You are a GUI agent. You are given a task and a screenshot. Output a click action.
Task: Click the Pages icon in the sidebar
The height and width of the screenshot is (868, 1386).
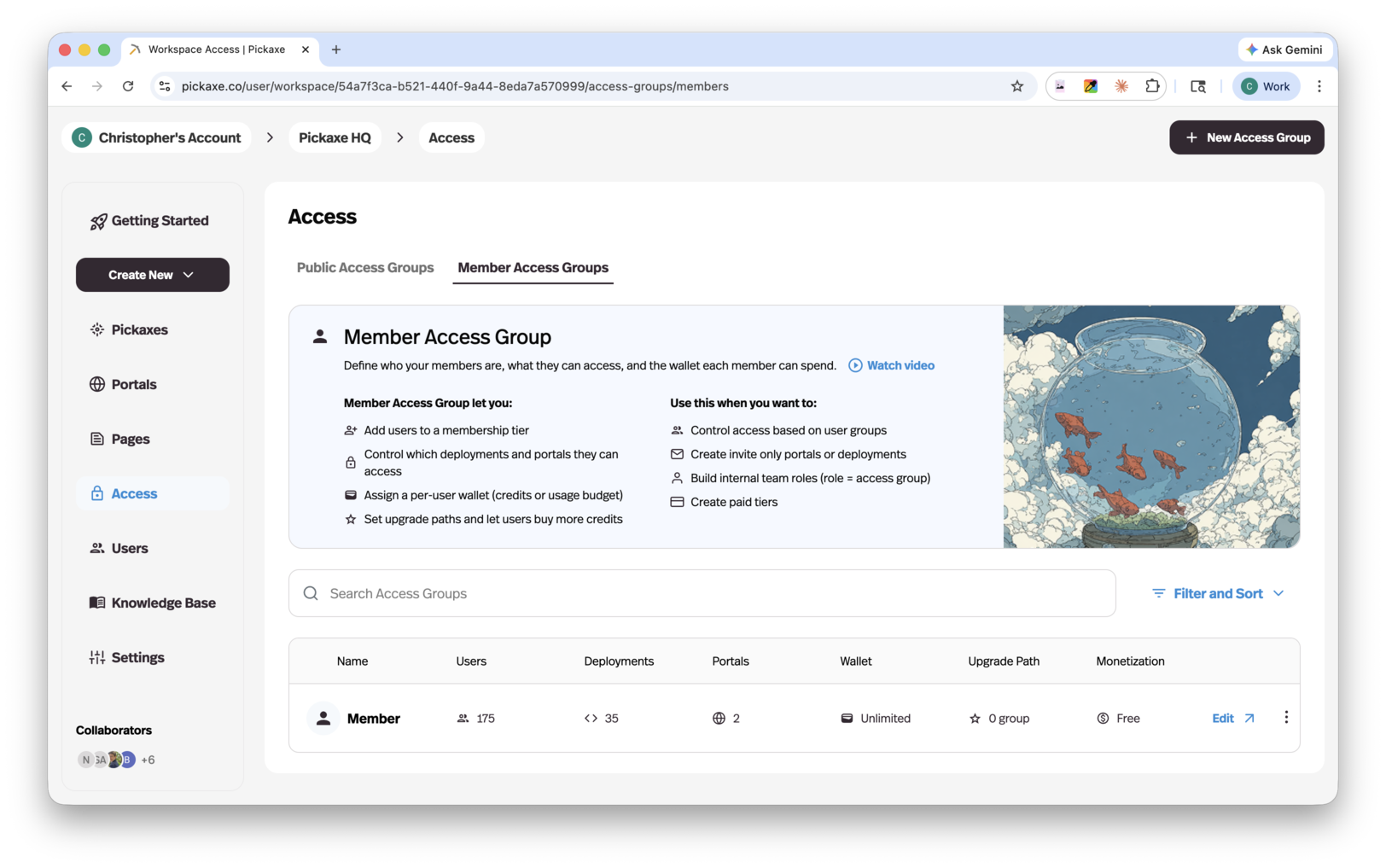click(x=97, y=438)
